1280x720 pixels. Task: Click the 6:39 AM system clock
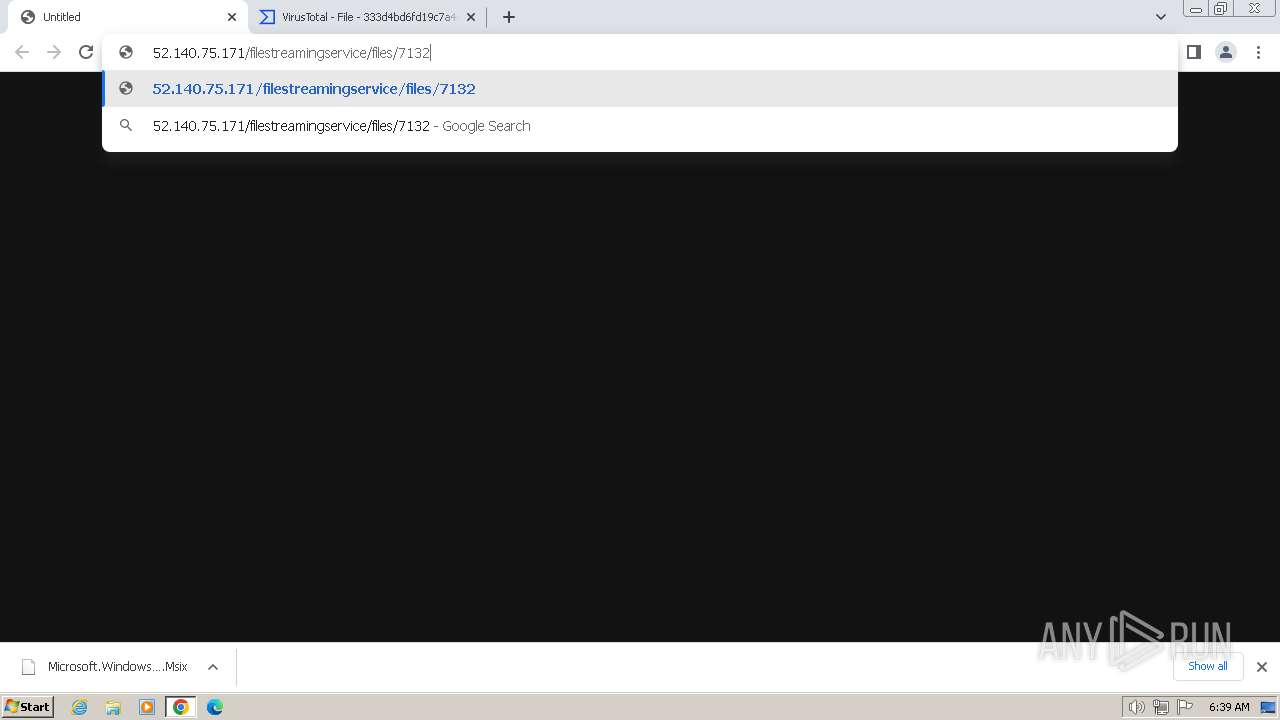(1229, 707)
